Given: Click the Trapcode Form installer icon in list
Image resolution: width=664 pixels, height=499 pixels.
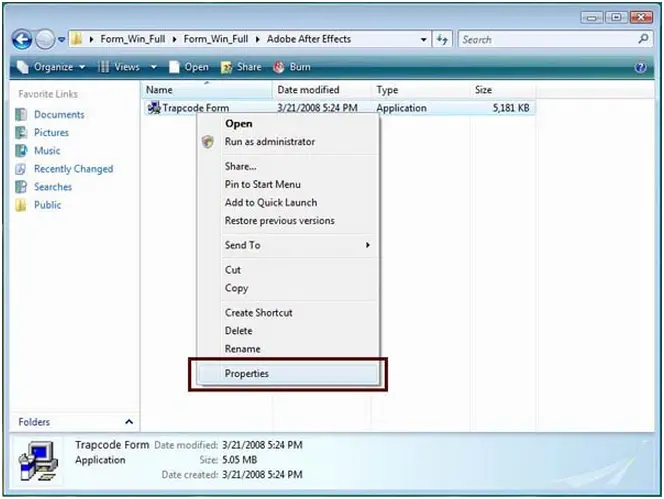Looking at the screenshot, I should (x=153, y=108).
